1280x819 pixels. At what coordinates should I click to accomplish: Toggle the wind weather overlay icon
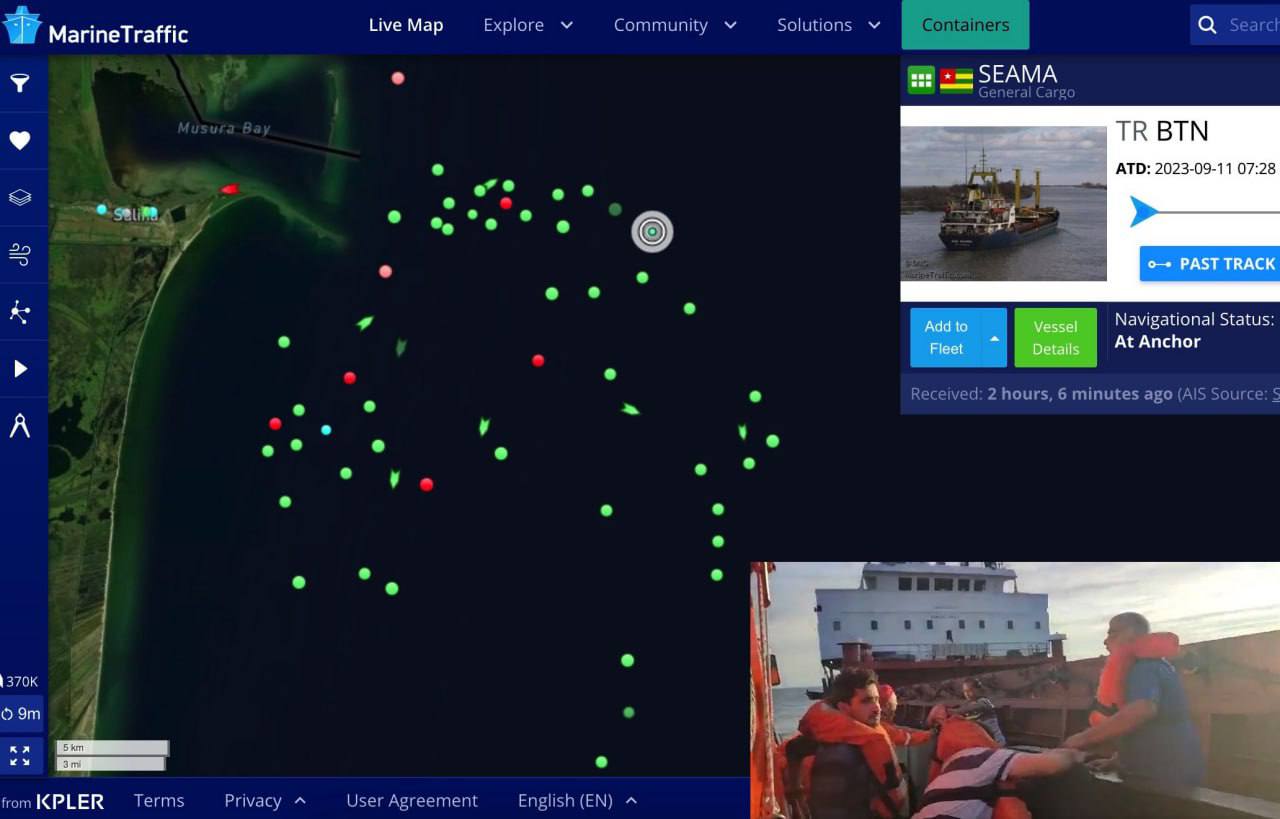[x=20, y=254]
